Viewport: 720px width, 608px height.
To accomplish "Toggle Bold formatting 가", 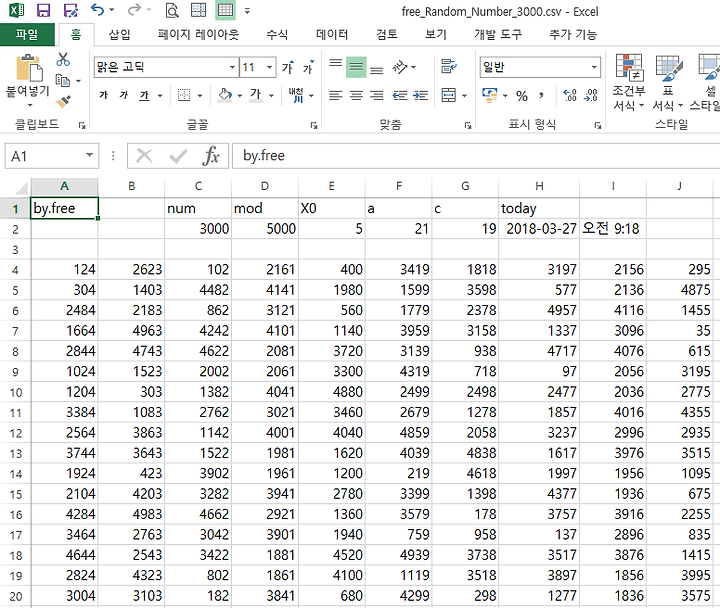I will click(x=103, y=95).
